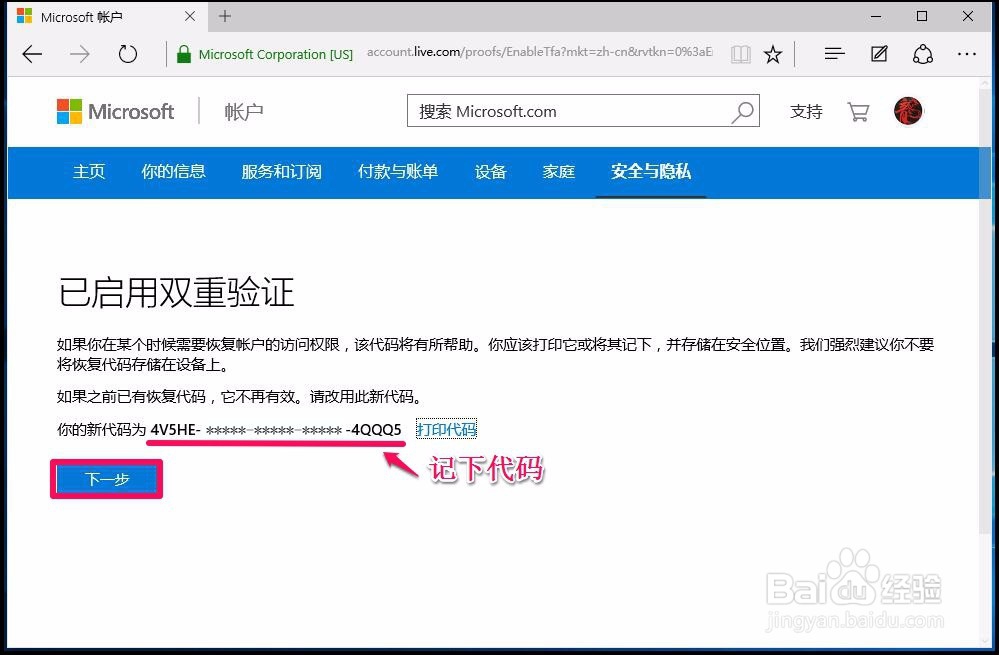This screenshot has width=999, height=655.
Task: Click the Microsoft 帐户 browser tab
Action: [107, 17]
